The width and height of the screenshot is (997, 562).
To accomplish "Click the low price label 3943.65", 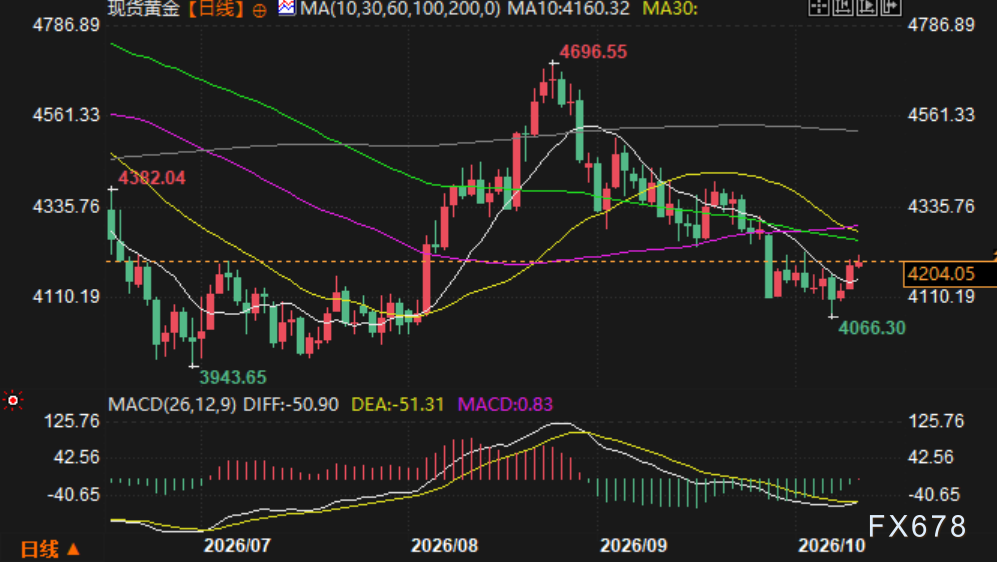I will click(233, 378).
